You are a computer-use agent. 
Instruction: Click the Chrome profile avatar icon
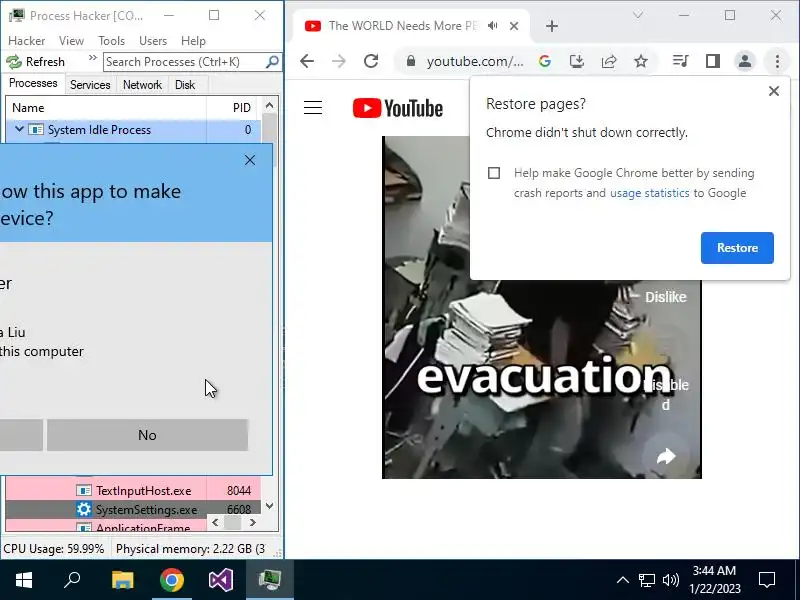coord(745,61)
